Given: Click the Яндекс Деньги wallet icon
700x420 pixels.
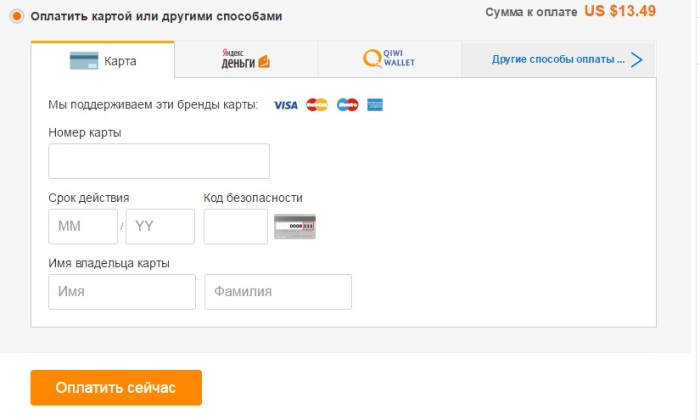Looking at the screenshot, I should point(264,62).
